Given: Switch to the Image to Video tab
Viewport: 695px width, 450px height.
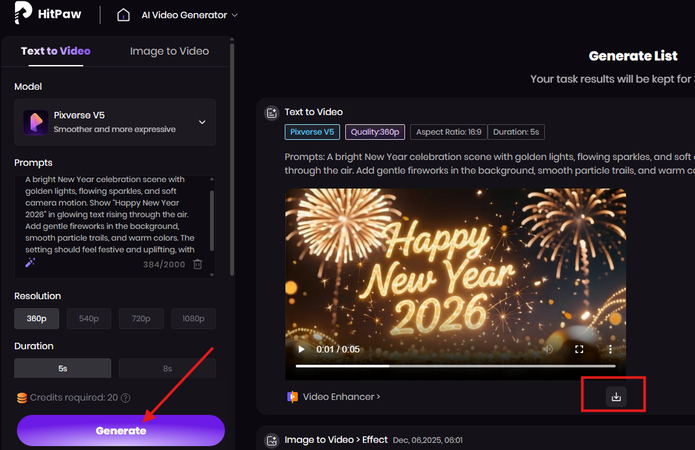Looking at the screenshot, I should pos(169,51).
